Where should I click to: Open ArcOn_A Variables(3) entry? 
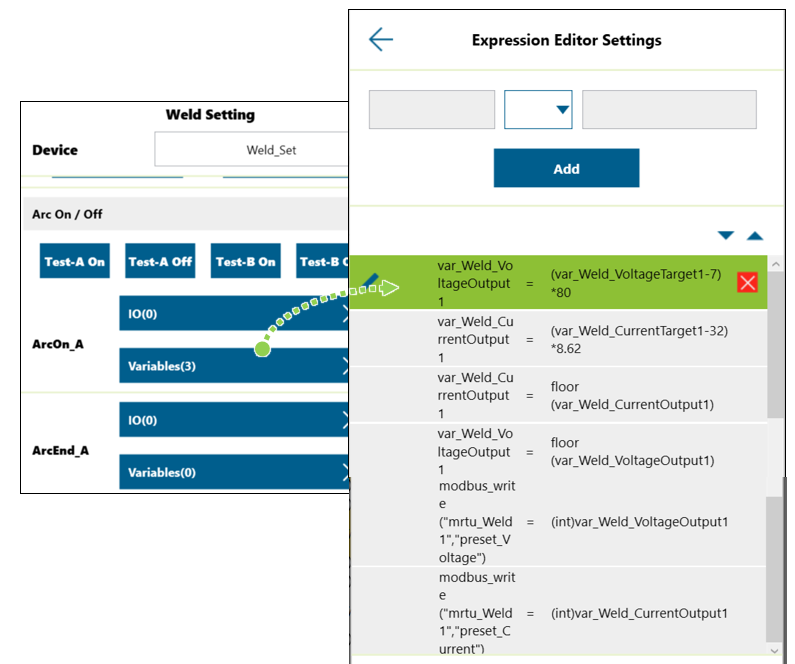click(234, 366)
